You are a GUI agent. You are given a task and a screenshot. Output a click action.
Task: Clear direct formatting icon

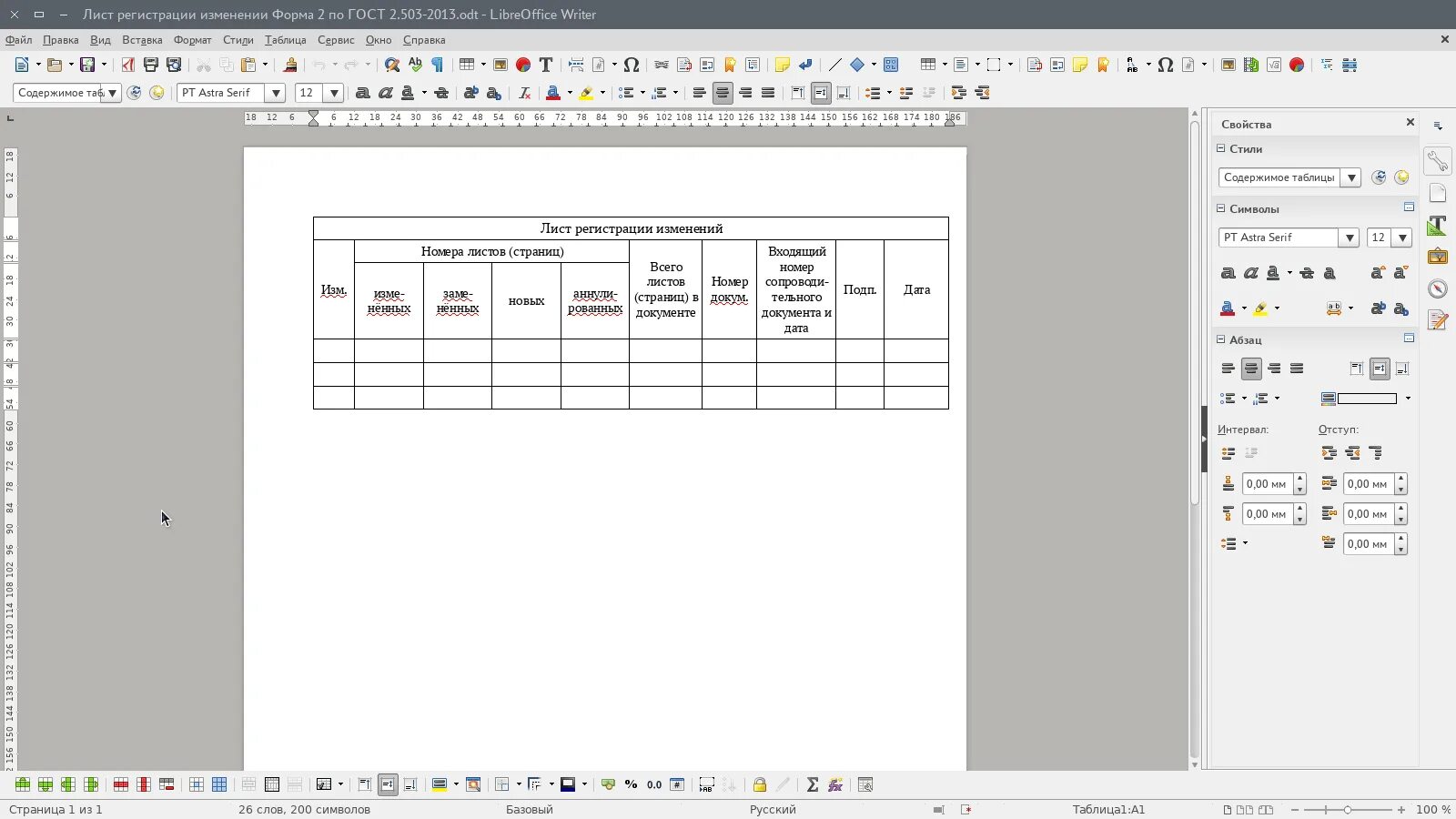click(524, 93)
